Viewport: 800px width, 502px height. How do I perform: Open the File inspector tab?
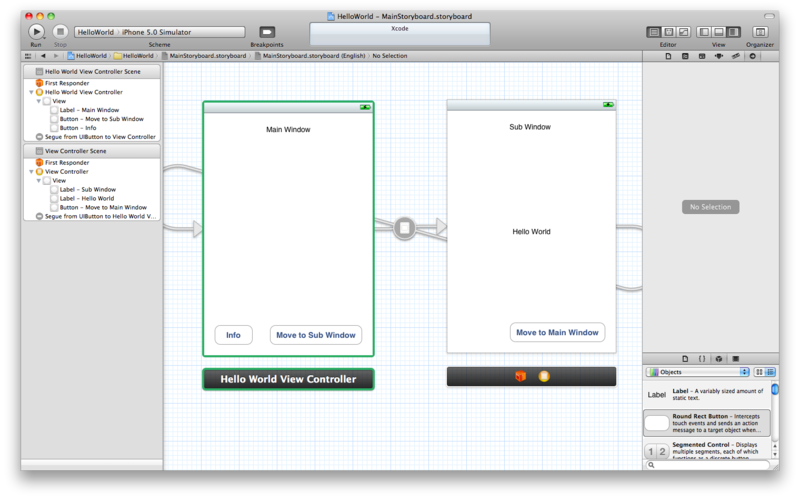coord(668,56)
